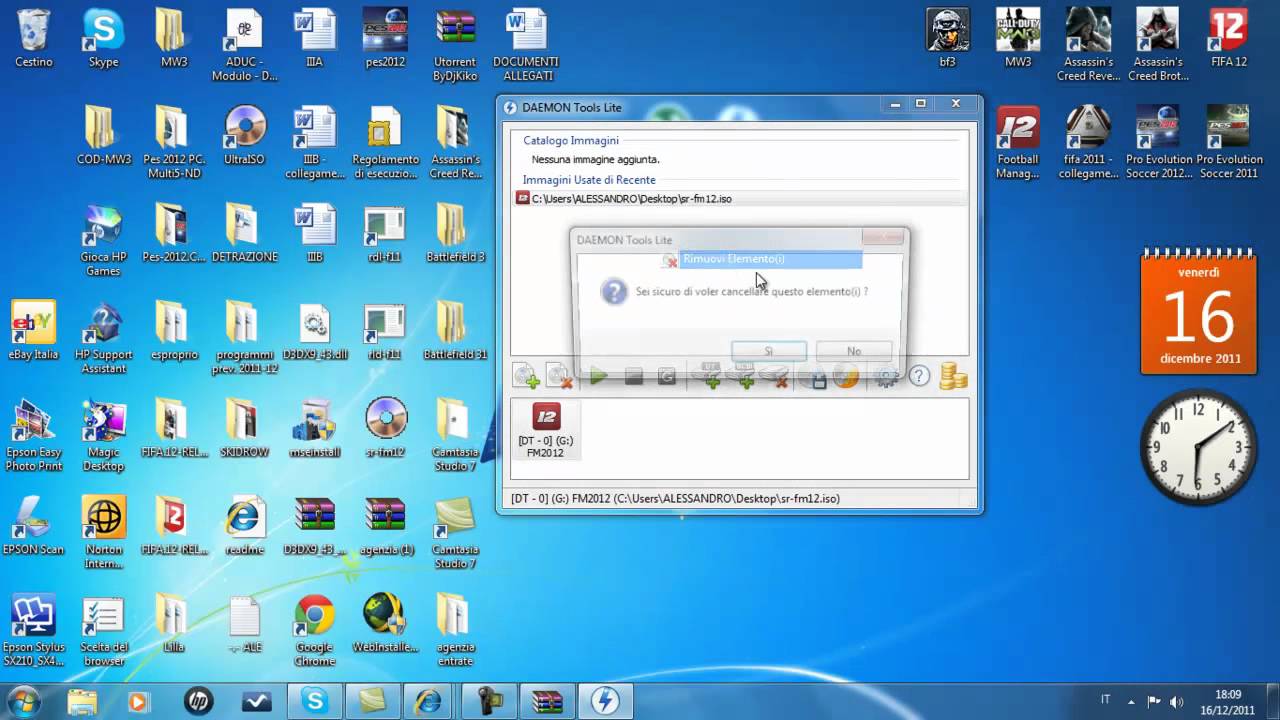Open Windows Explorer from the taskbar
The width and height of the screenshot is (1280, 720).
click(83, 702)
